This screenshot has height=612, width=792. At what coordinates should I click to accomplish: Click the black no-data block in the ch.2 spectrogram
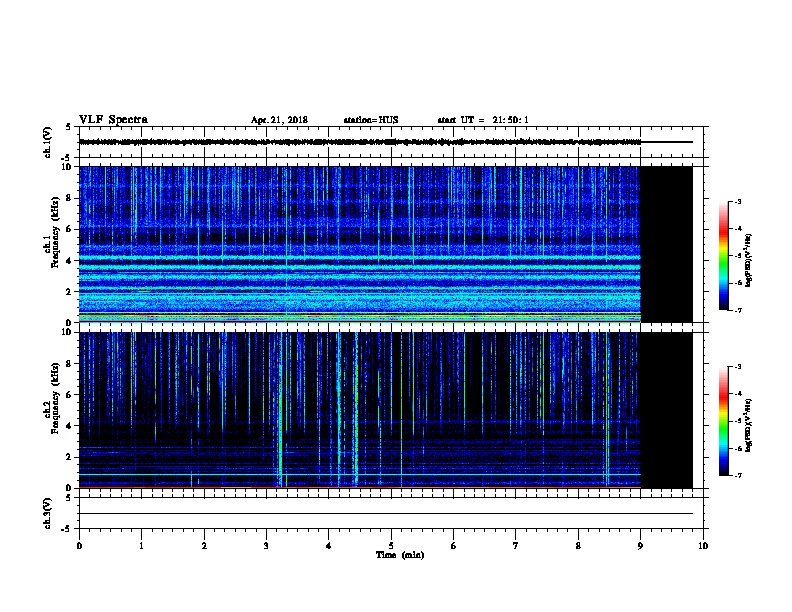pos(666,410)
